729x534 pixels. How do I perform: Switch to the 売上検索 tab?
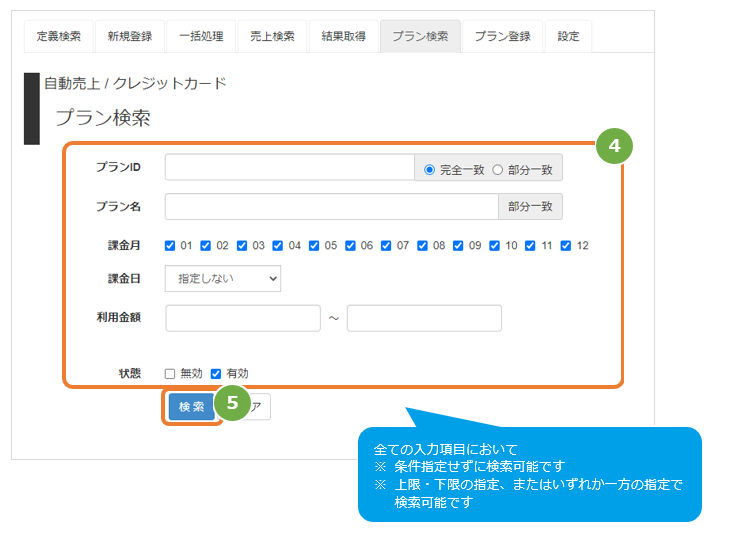pos(272,36)
